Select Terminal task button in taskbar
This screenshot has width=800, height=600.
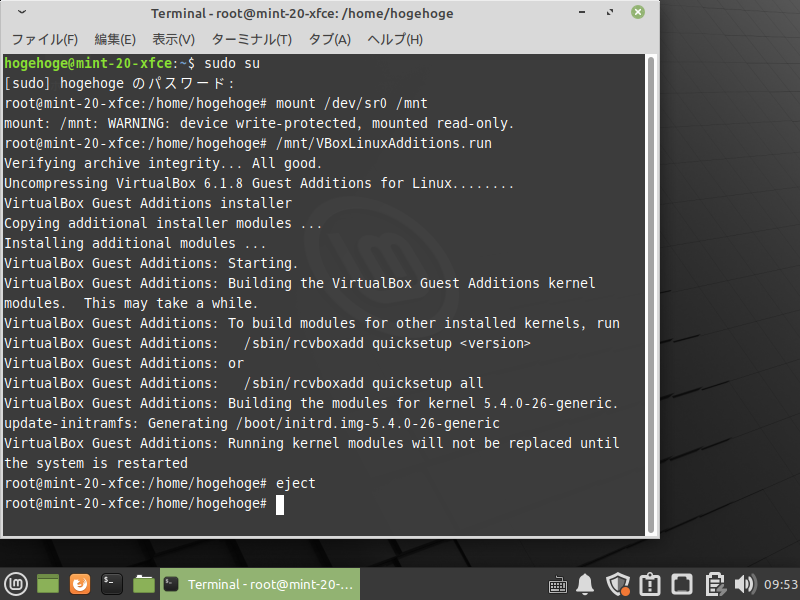tap(260, 584)
